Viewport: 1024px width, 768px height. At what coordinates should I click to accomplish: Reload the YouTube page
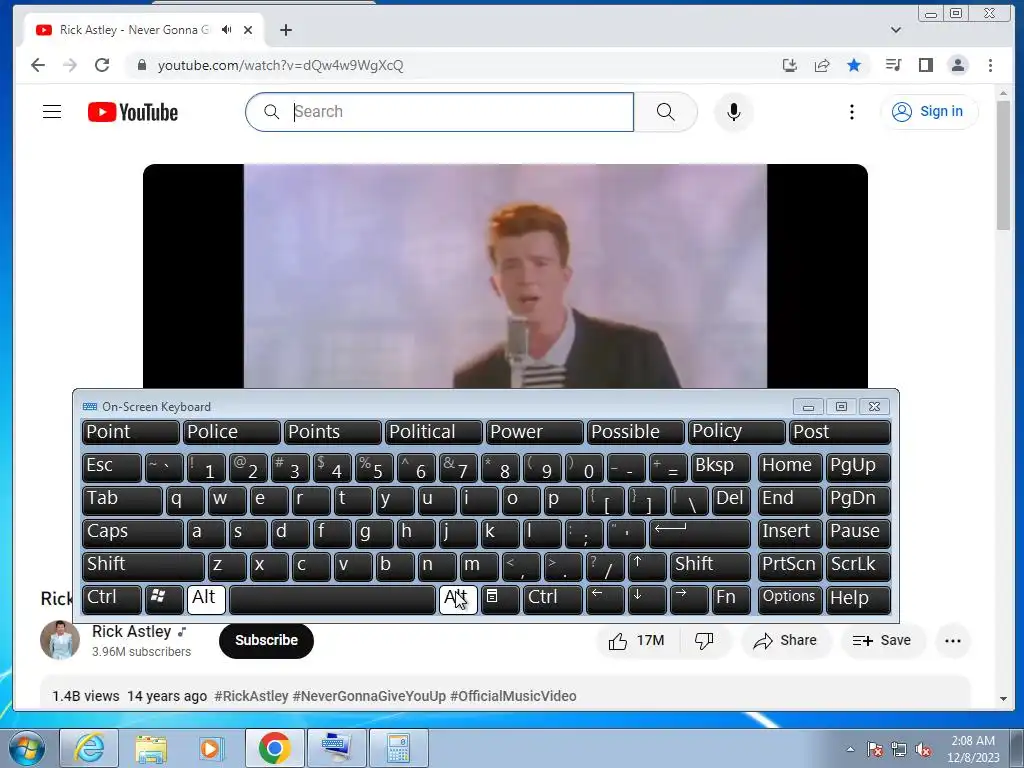pyautogui.click(x=102, y=65)
